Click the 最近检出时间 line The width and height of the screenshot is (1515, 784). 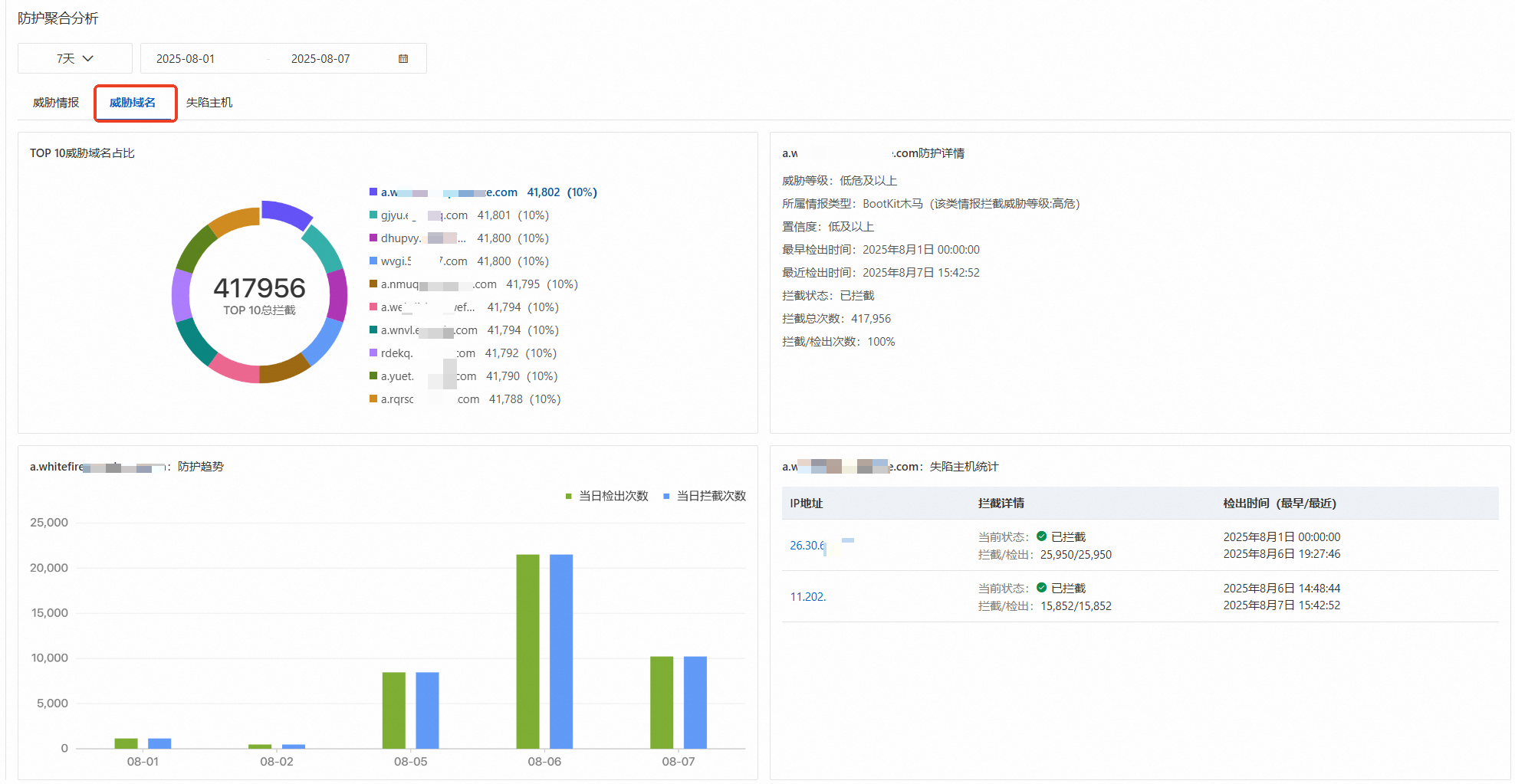(x=881, y=273)
